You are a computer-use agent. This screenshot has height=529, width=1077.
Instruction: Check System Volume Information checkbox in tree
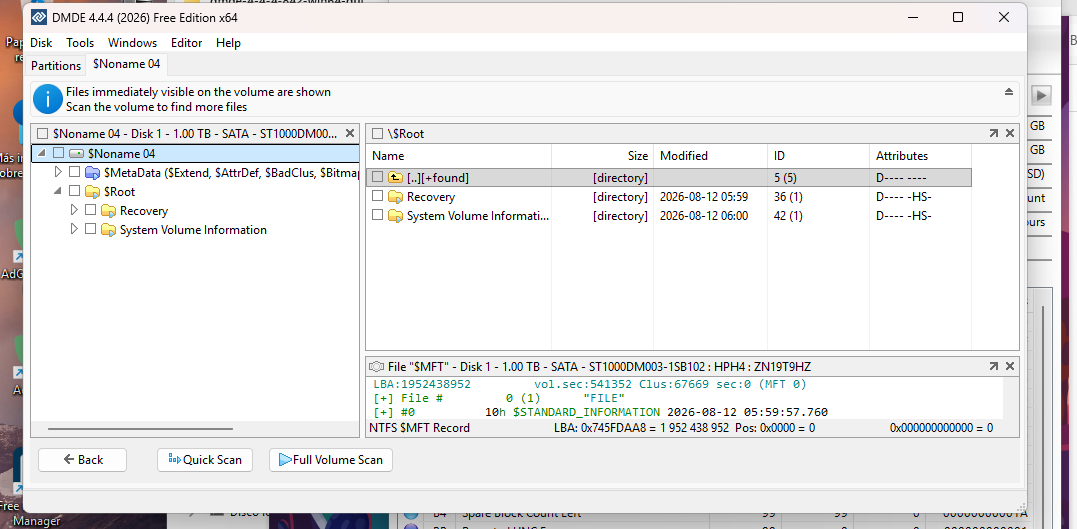(x=91, y=230)
